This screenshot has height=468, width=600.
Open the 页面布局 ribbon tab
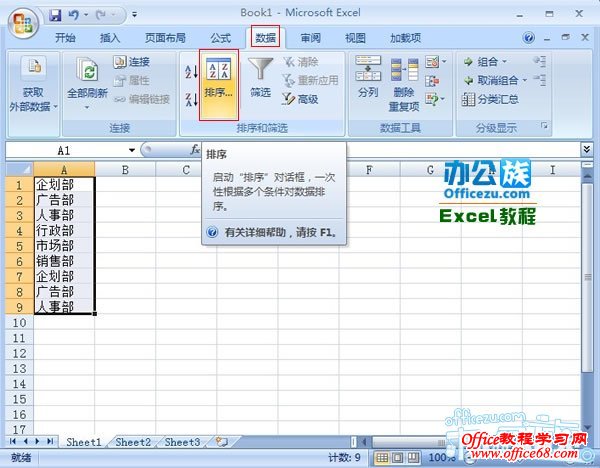pos(165,38)
